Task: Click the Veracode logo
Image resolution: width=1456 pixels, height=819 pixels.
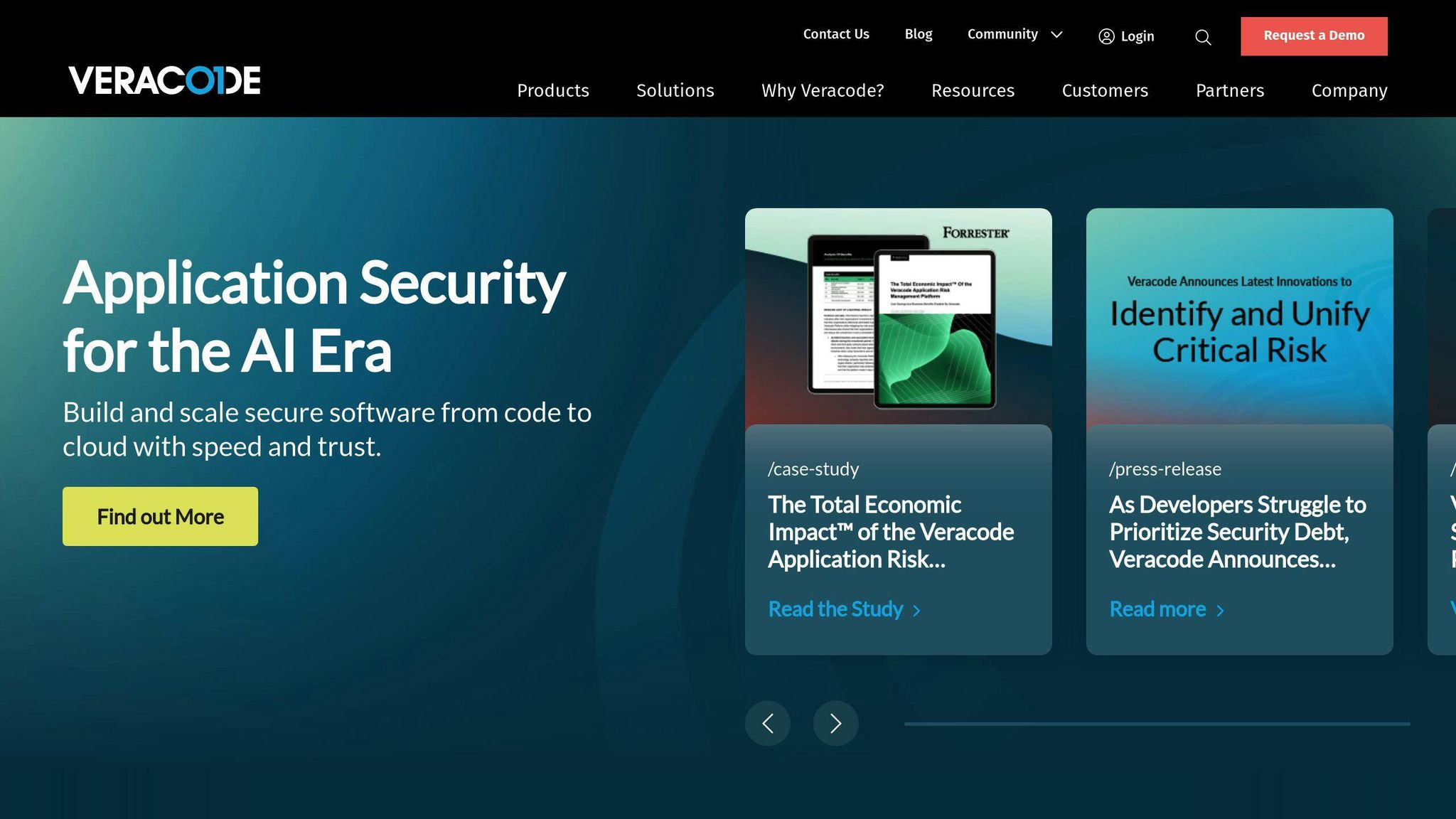Action: pos(164,80)
